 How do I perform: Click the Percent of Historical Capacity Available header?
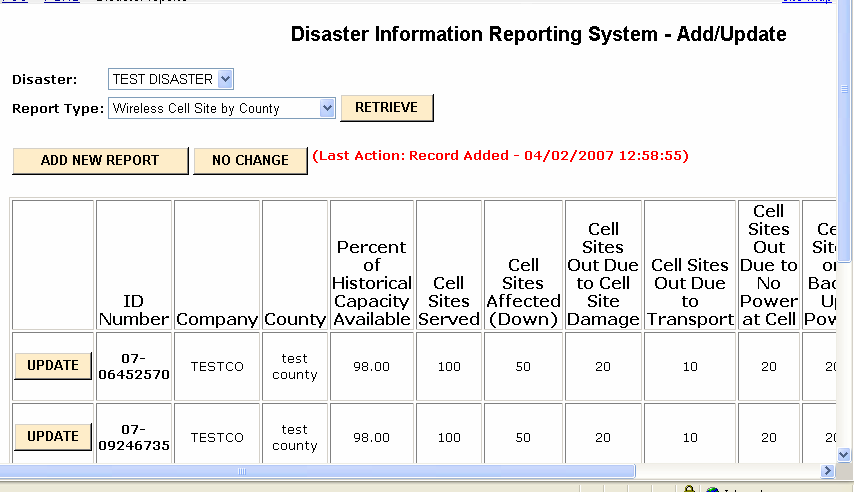[x=372, y=283]
